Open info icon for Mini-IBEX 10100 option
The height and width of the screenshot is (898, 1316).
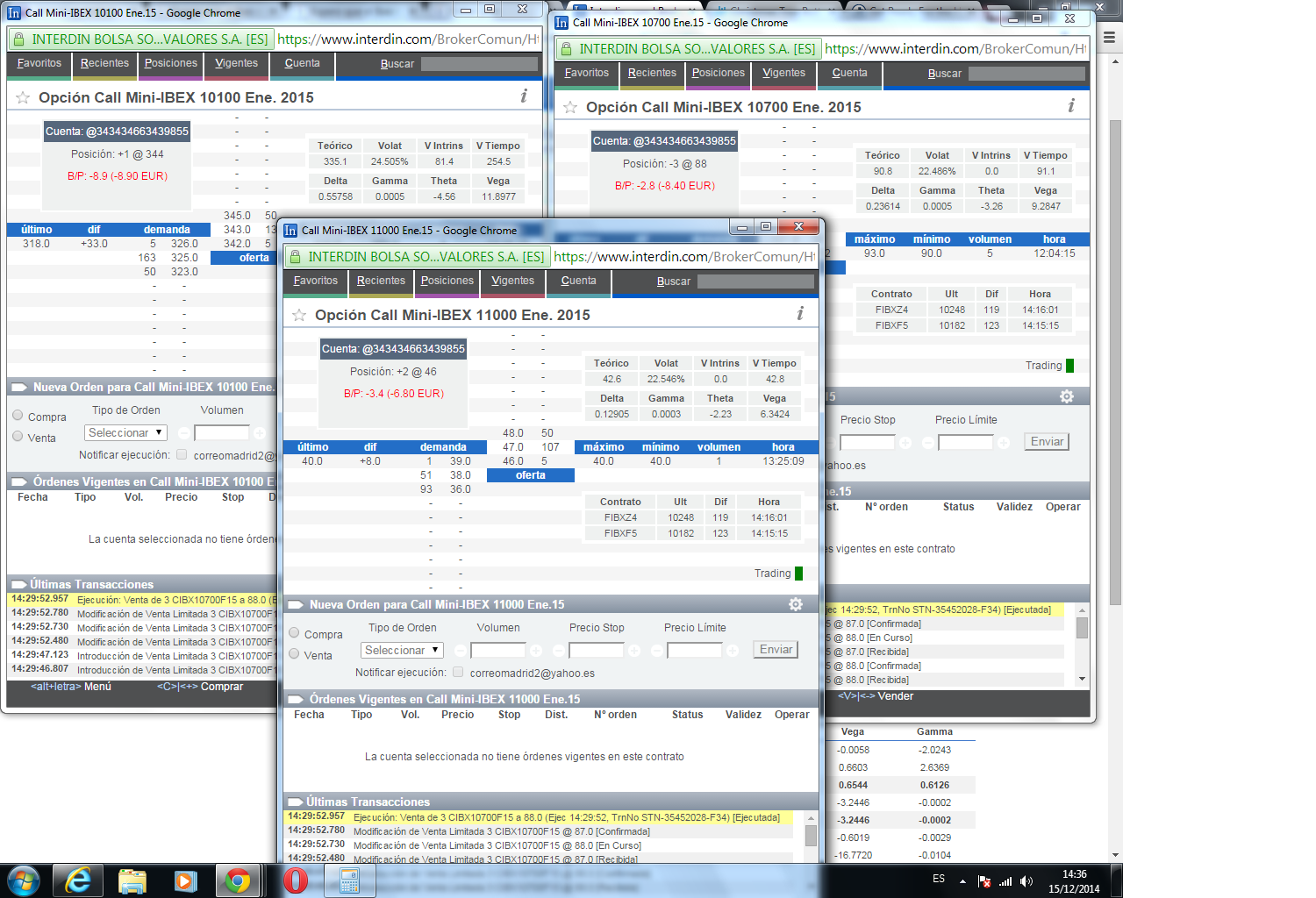pos(524,96)
